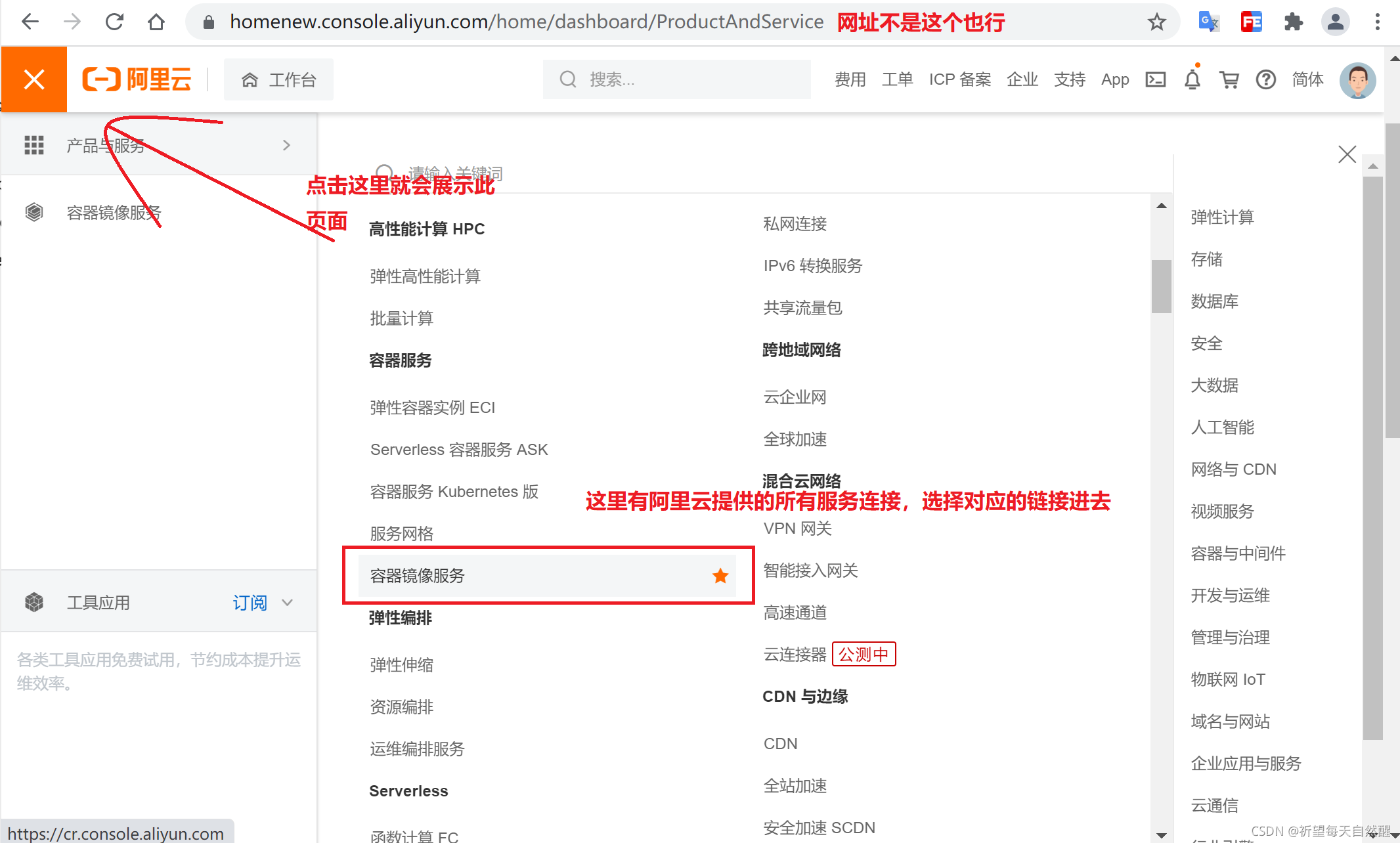Viewport: 1400px width, 843px height.
Task: Expand the 工具应用 dropdown chevron
Action: (287, 602)
